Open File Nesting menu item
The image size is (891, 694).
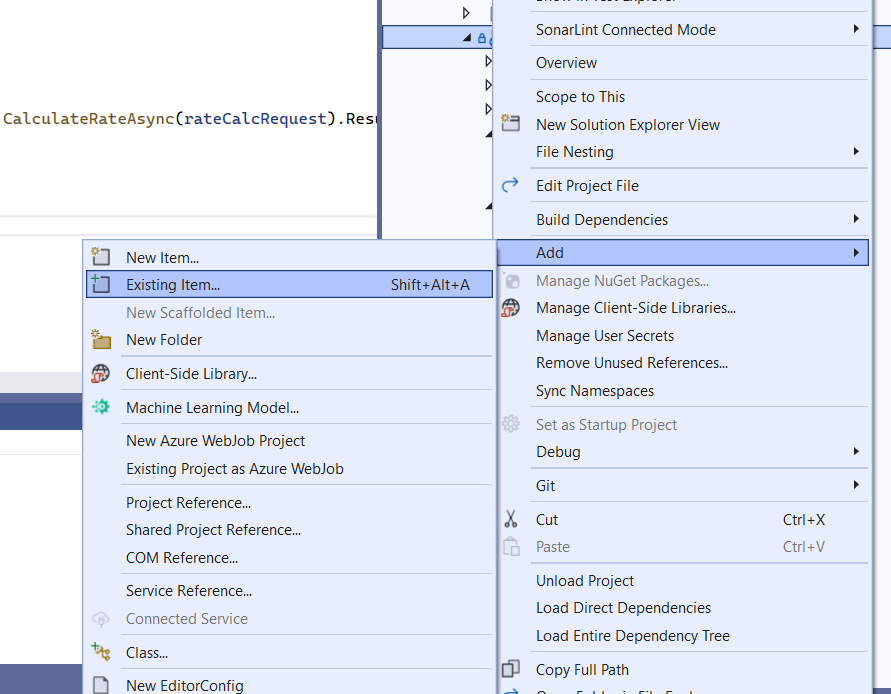[683, 152]
